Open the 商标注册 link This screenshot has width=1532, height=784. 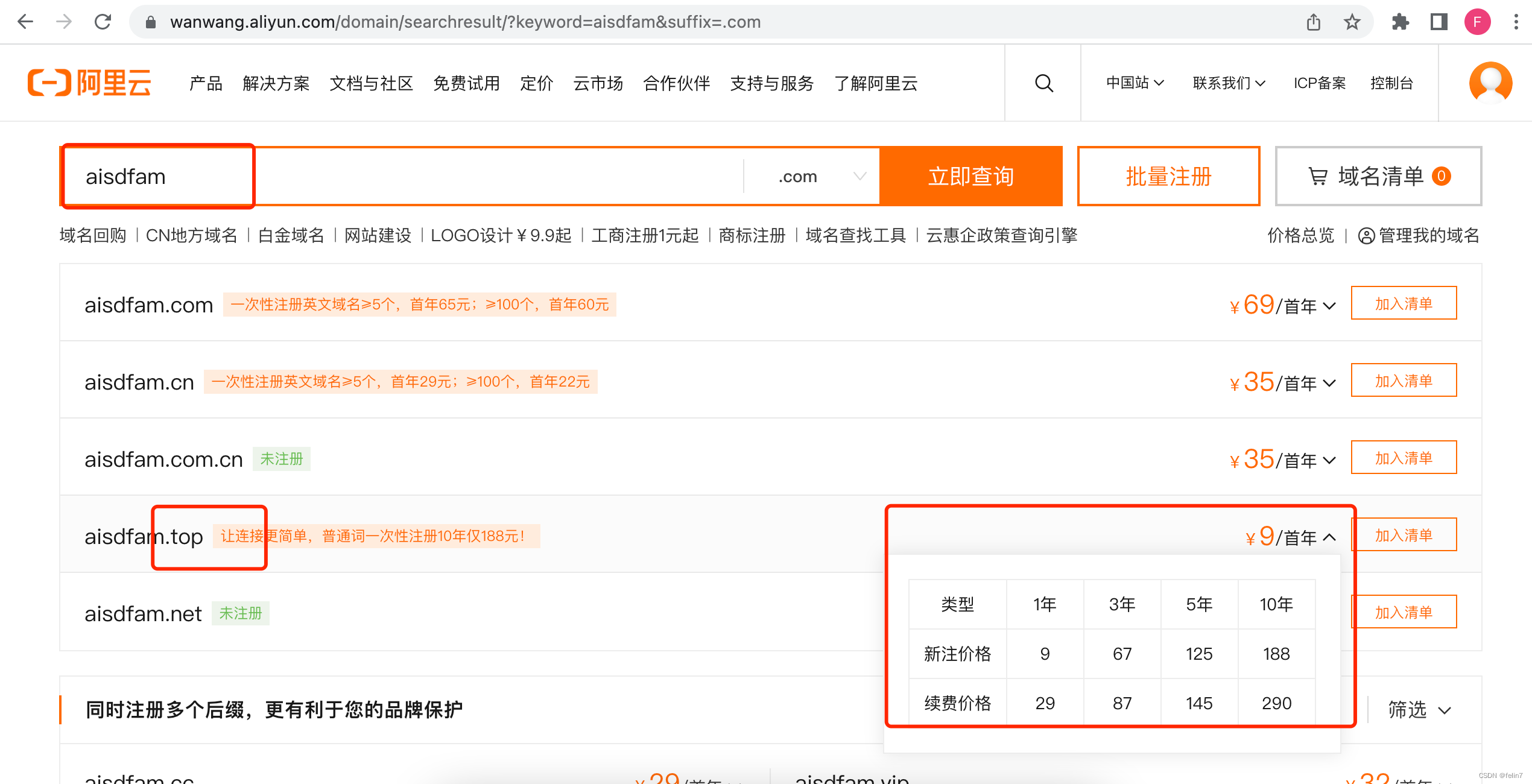pyautogui.click(x=752, y=235)
